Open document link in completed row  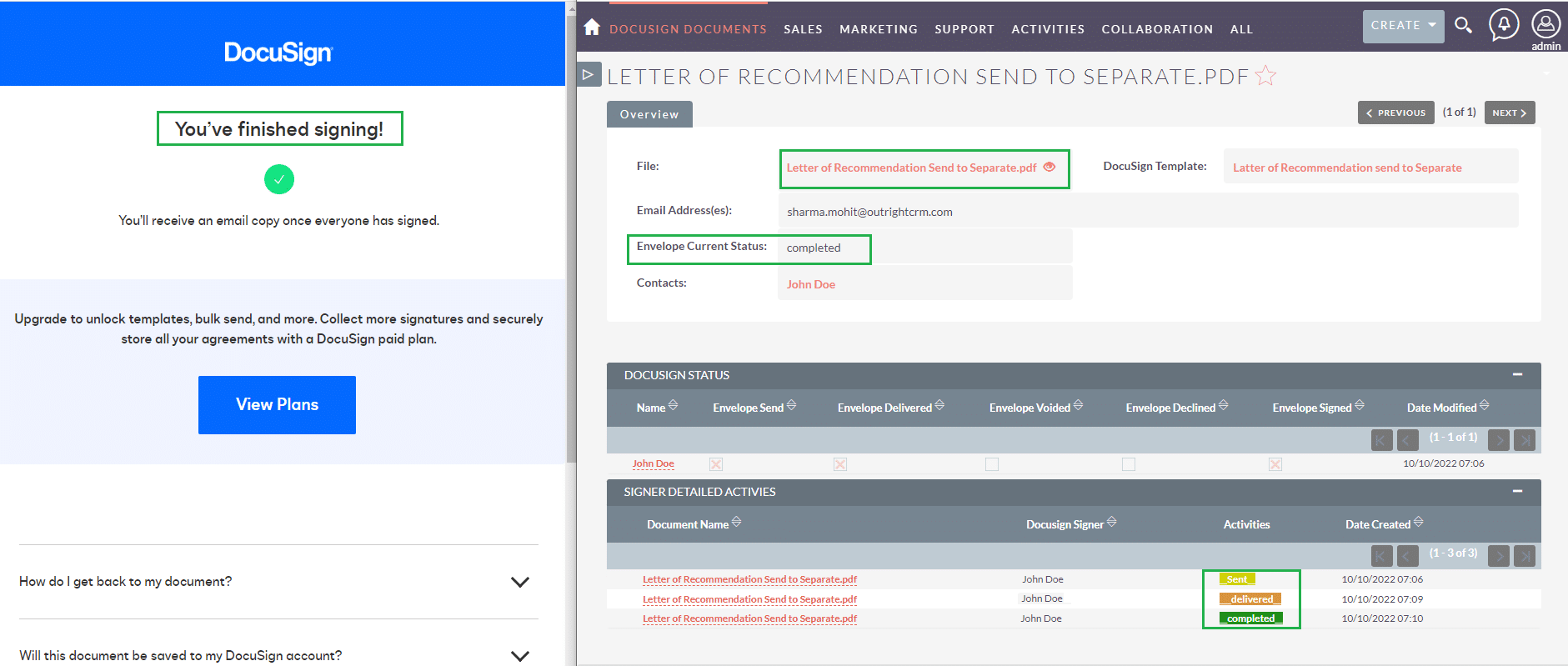pyautogui.click(x=749, y=618)
